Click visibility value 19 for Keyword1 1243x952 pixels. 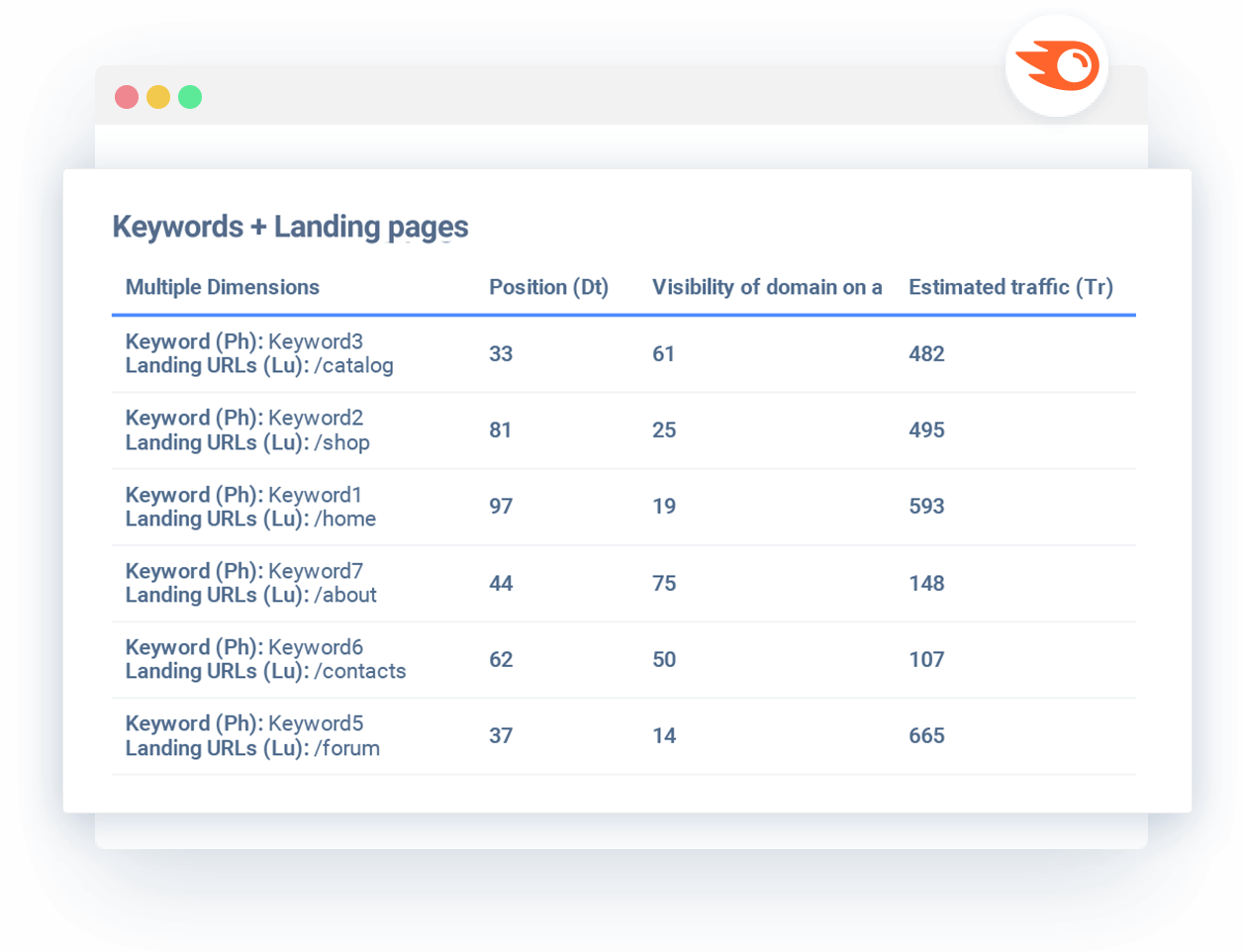(664, 507)
